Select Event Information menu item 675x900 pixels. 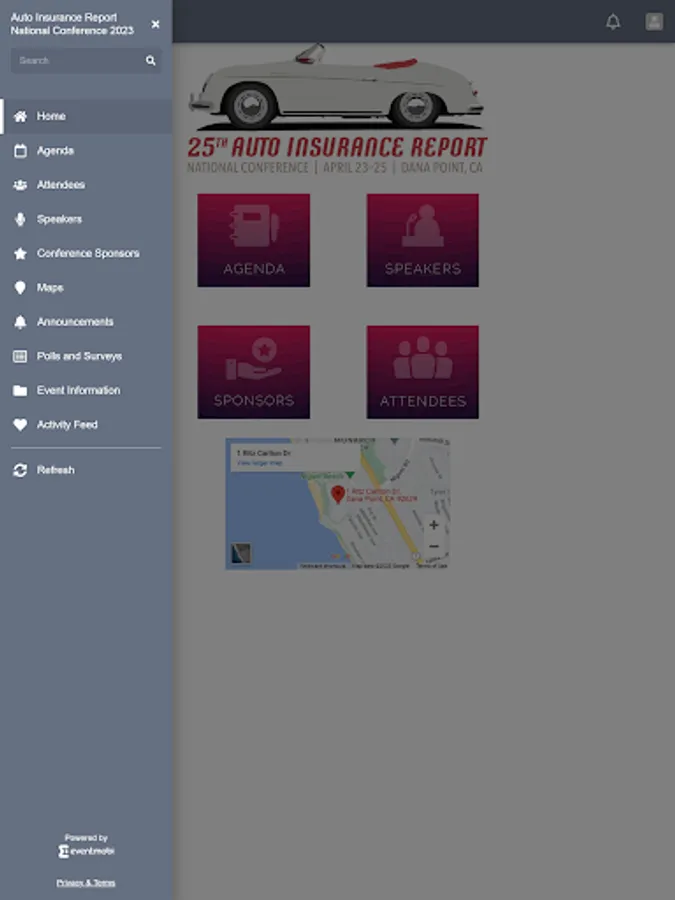coord(86,390)
